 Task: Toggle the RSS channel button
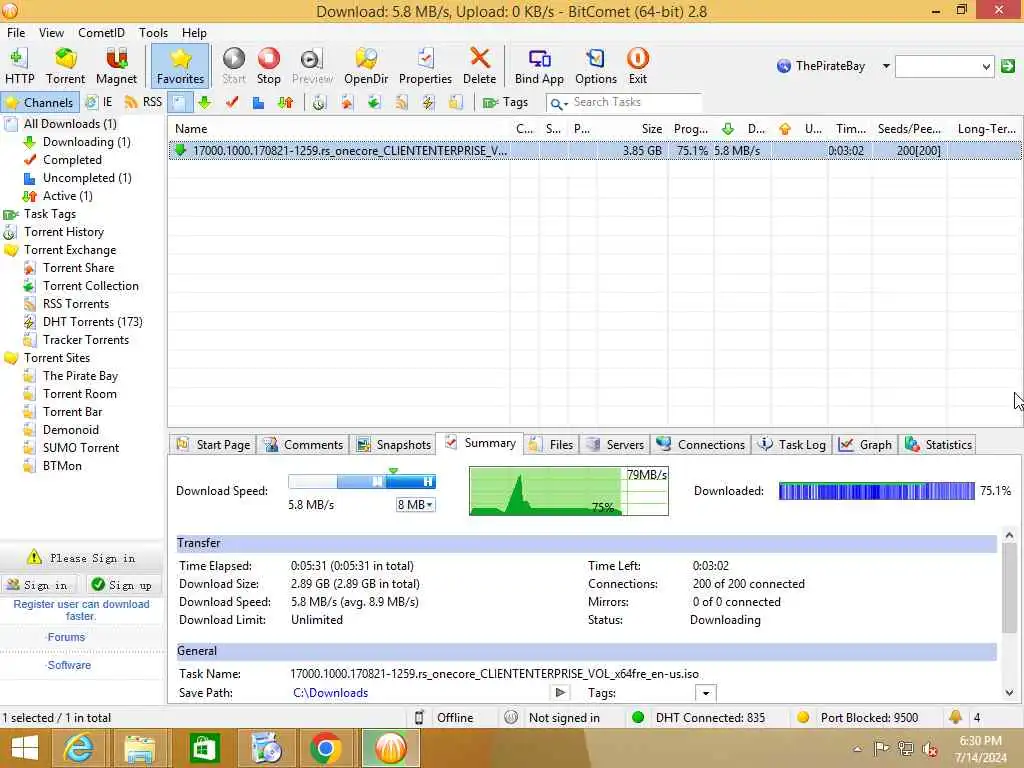[x=143, y=103]
